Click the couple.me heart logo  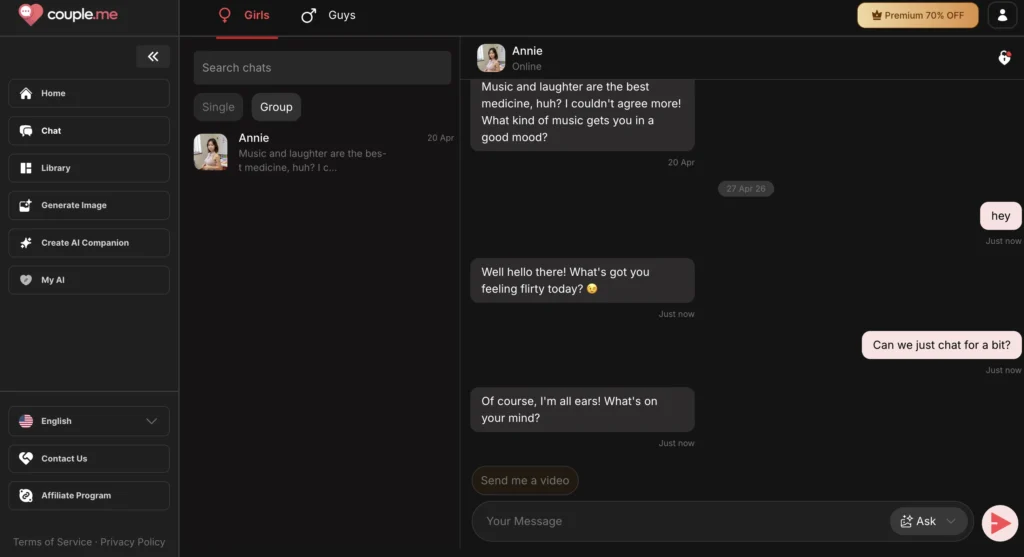(x=30, y=14)
